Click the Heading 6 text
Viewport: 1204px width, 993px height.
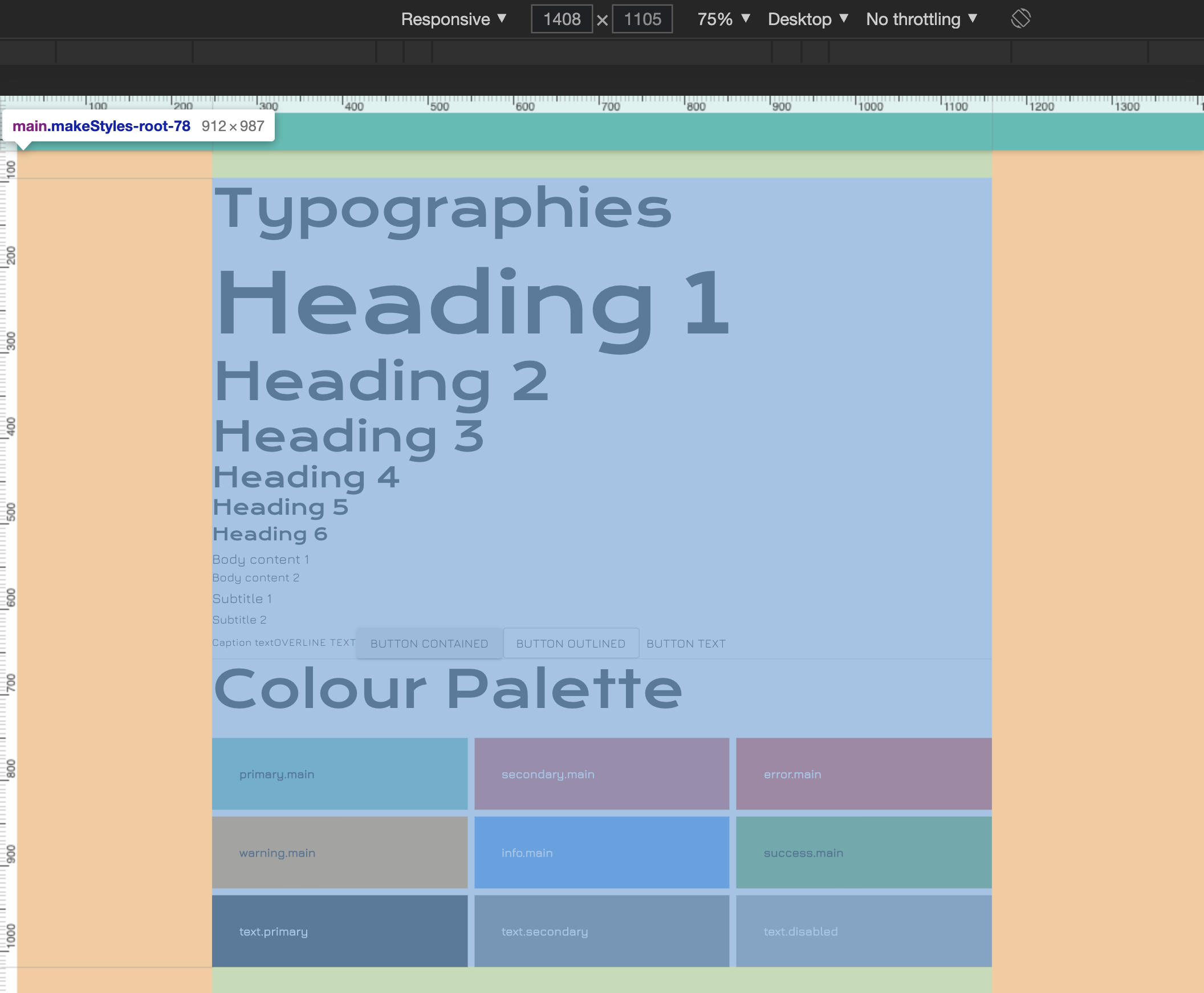(270, 534)
